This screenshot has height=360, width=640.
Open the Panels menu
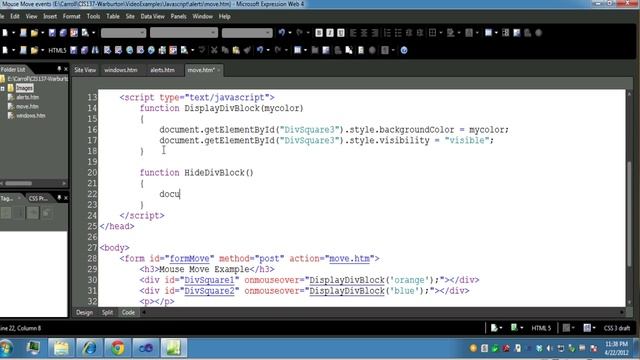pos(178,16)
